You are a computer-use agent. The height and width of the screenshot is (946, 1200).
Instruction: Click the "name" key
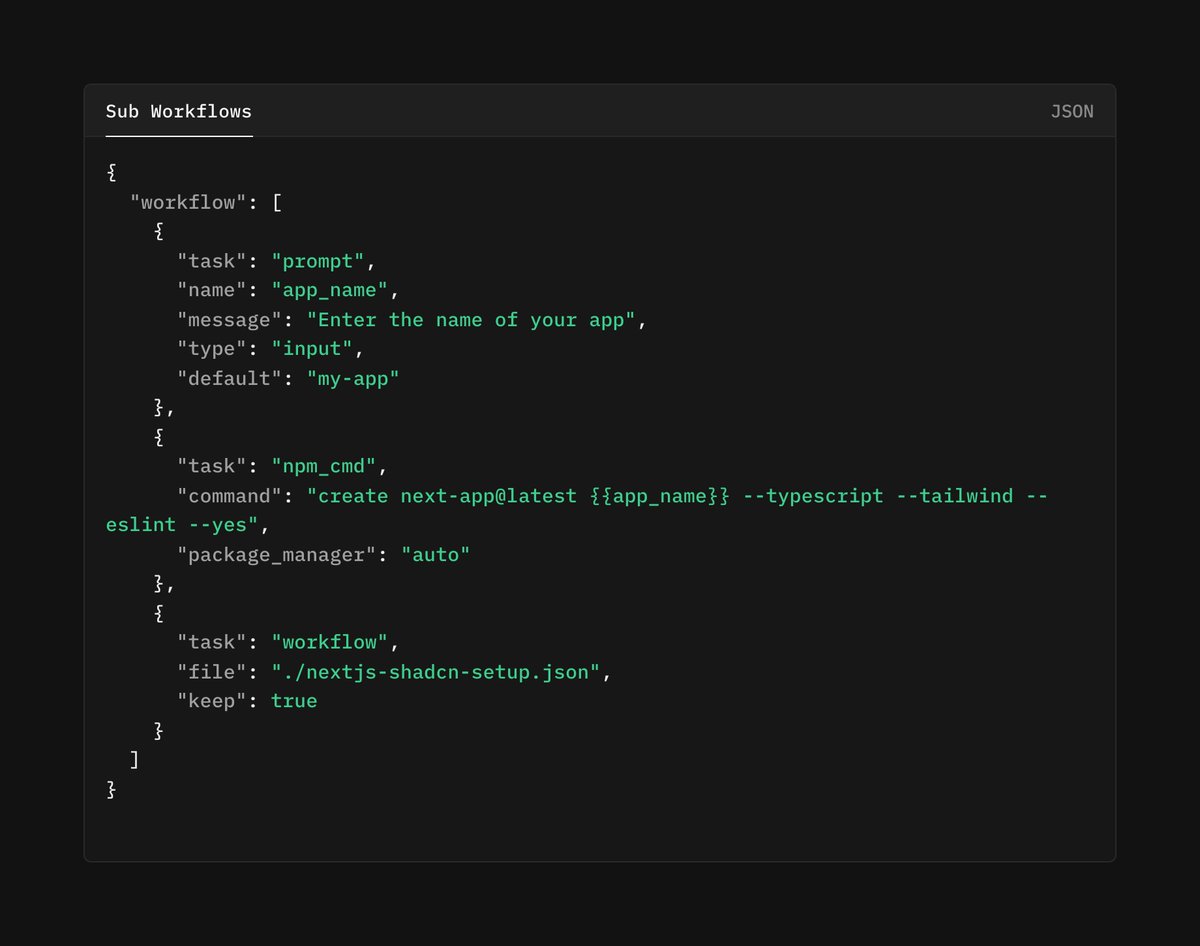click(x=212, y=290)
